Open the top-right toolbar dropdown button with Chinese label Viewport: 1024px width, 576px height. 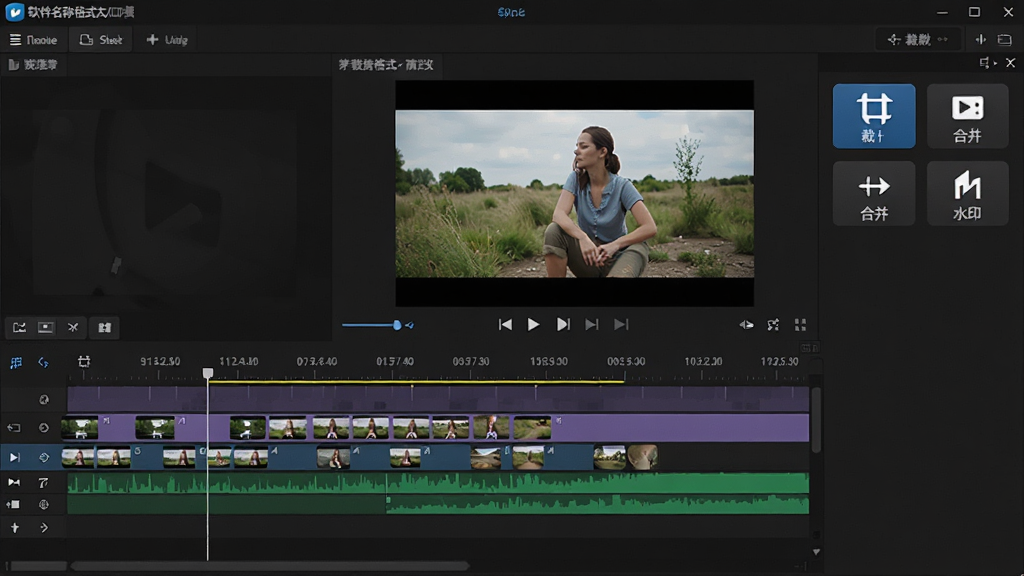(x=918, y=40)
